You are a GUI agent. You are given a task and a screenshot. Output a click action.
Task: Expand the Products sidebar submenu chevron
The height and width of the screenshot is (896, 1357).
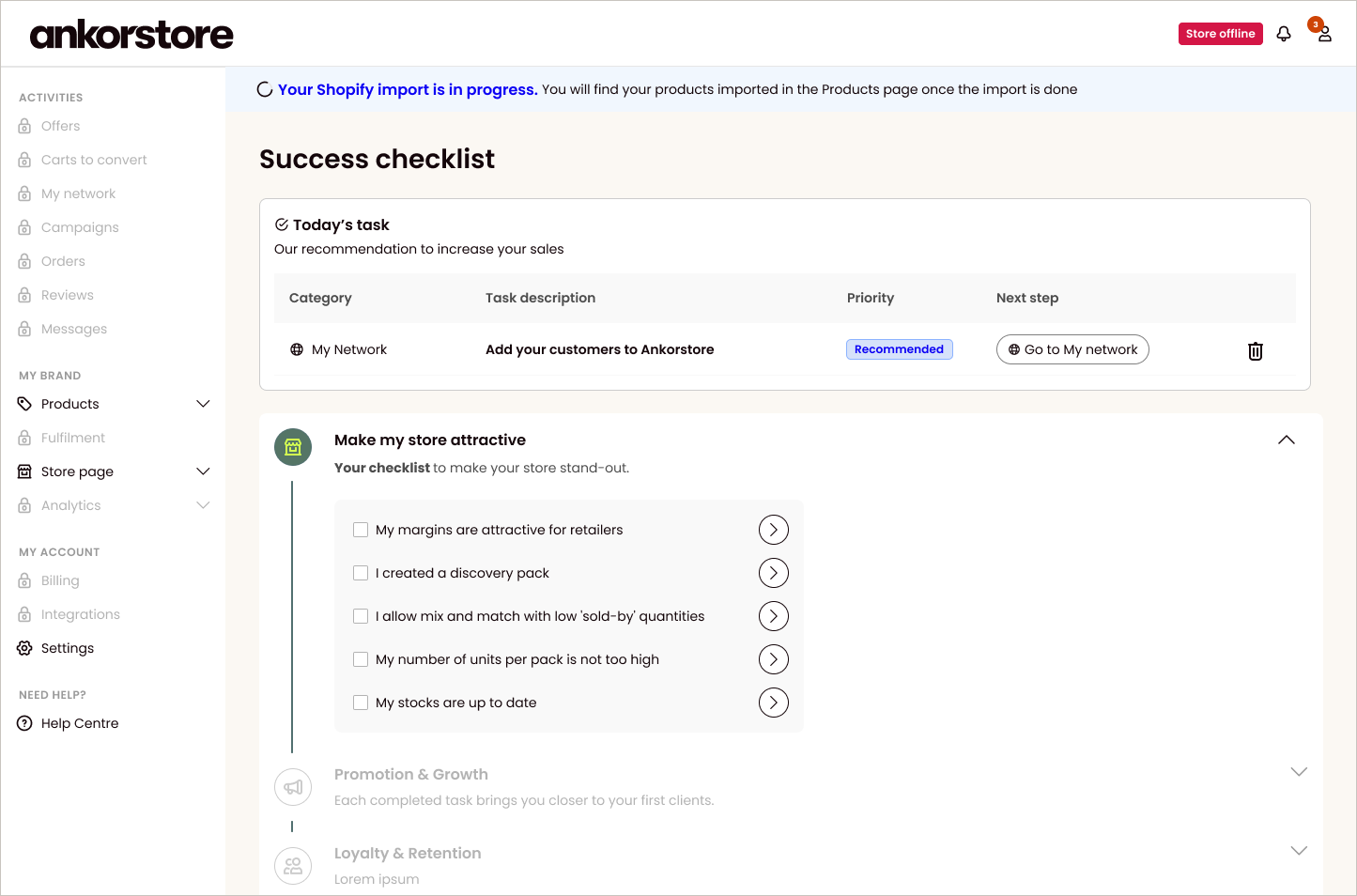[x=203, y=404]
